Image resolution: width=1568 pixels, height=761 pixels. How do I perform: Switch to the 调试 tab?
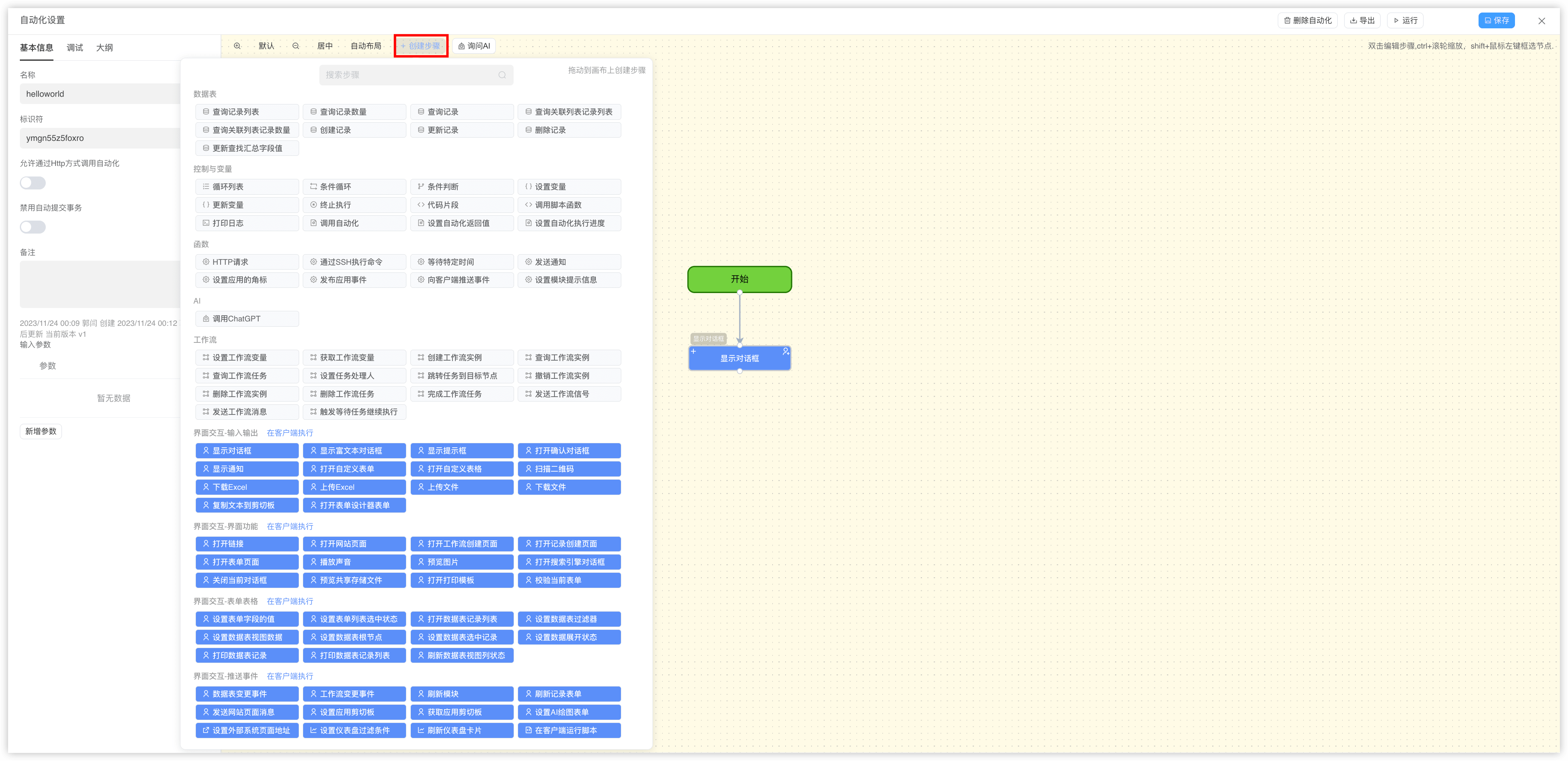point(75,47)
